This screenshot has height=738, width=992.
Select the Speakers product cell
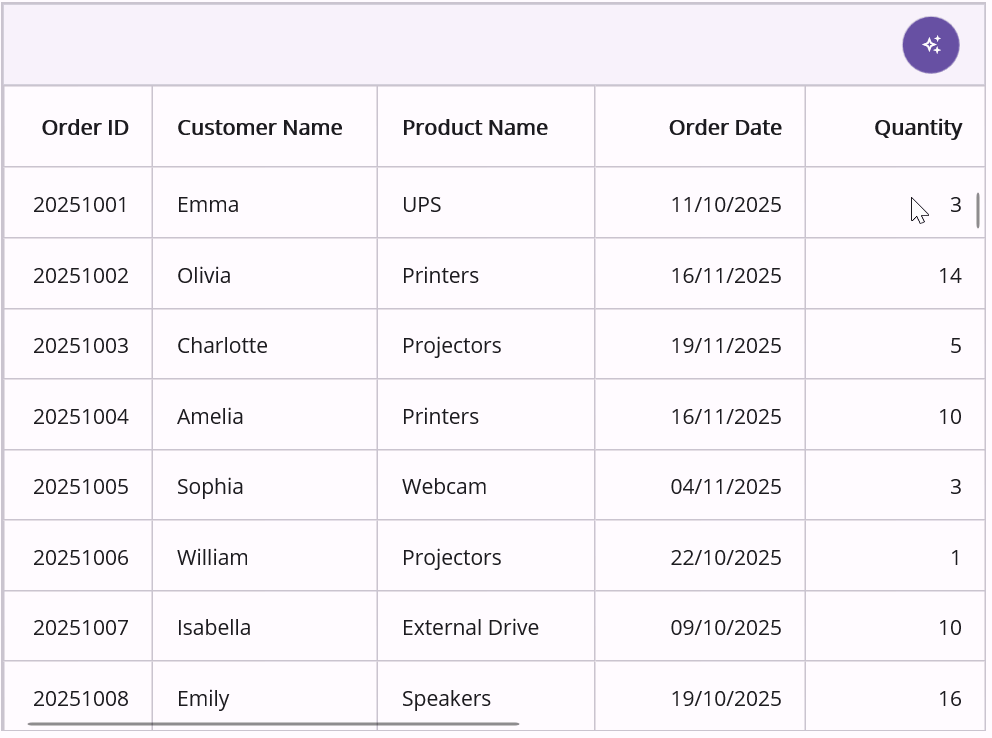point(446,698)
